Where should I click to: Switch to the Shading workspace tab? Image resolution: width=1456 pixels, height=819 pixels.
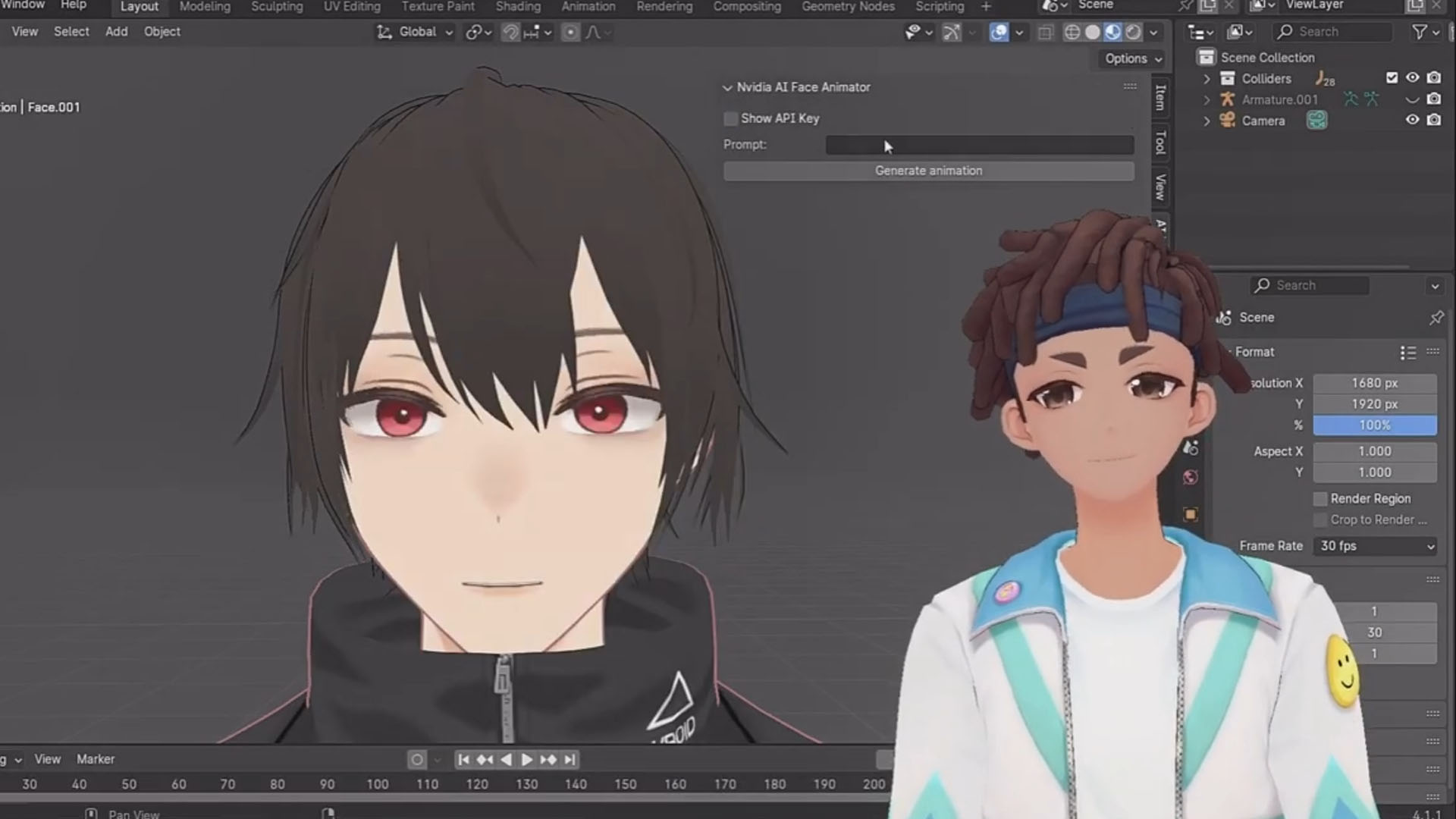[x=518, y=7]
